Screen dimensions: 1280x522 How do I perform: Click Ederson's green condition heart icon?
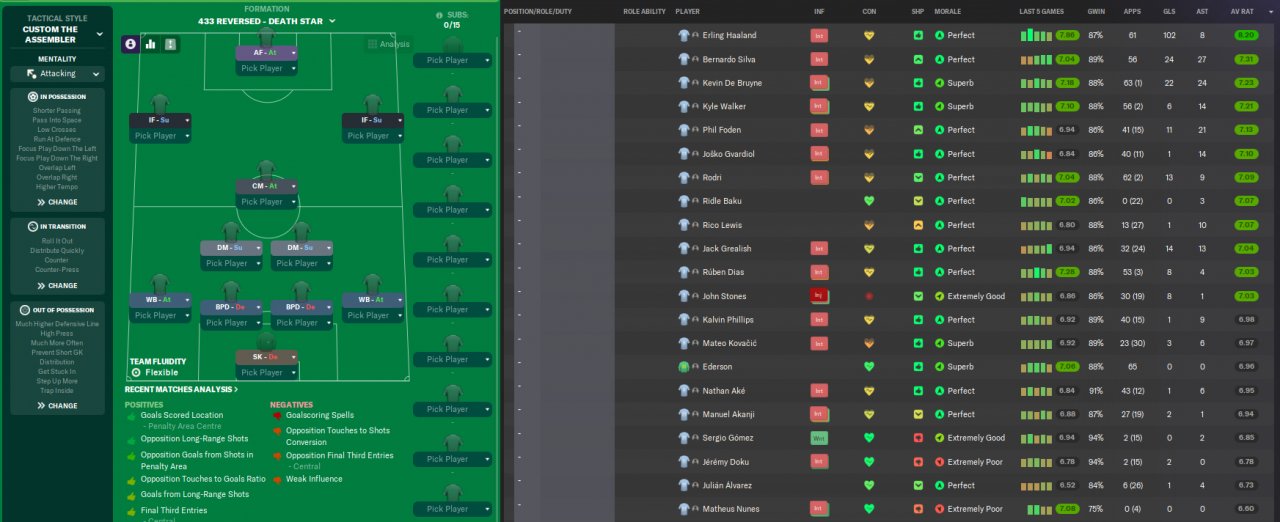869,367
